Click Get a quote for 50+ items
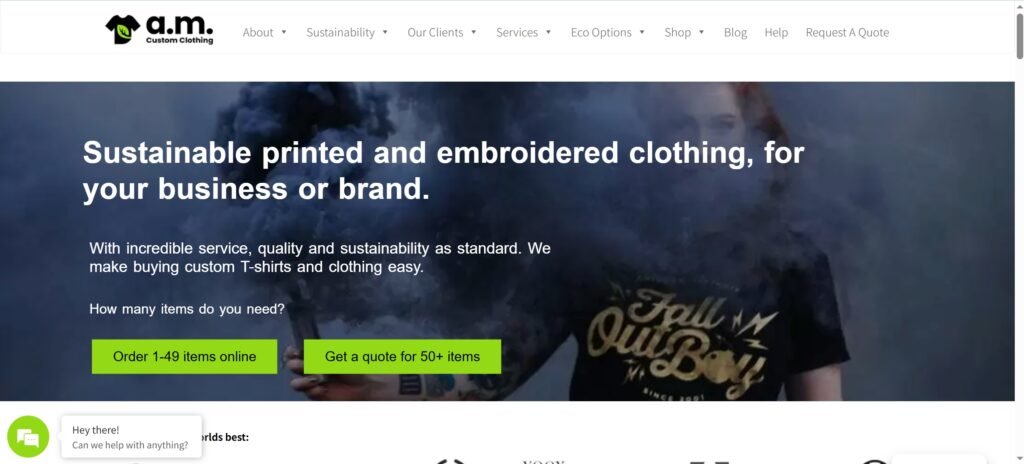The height and width of the screenshot is (464, 1024). pos(402,356)
